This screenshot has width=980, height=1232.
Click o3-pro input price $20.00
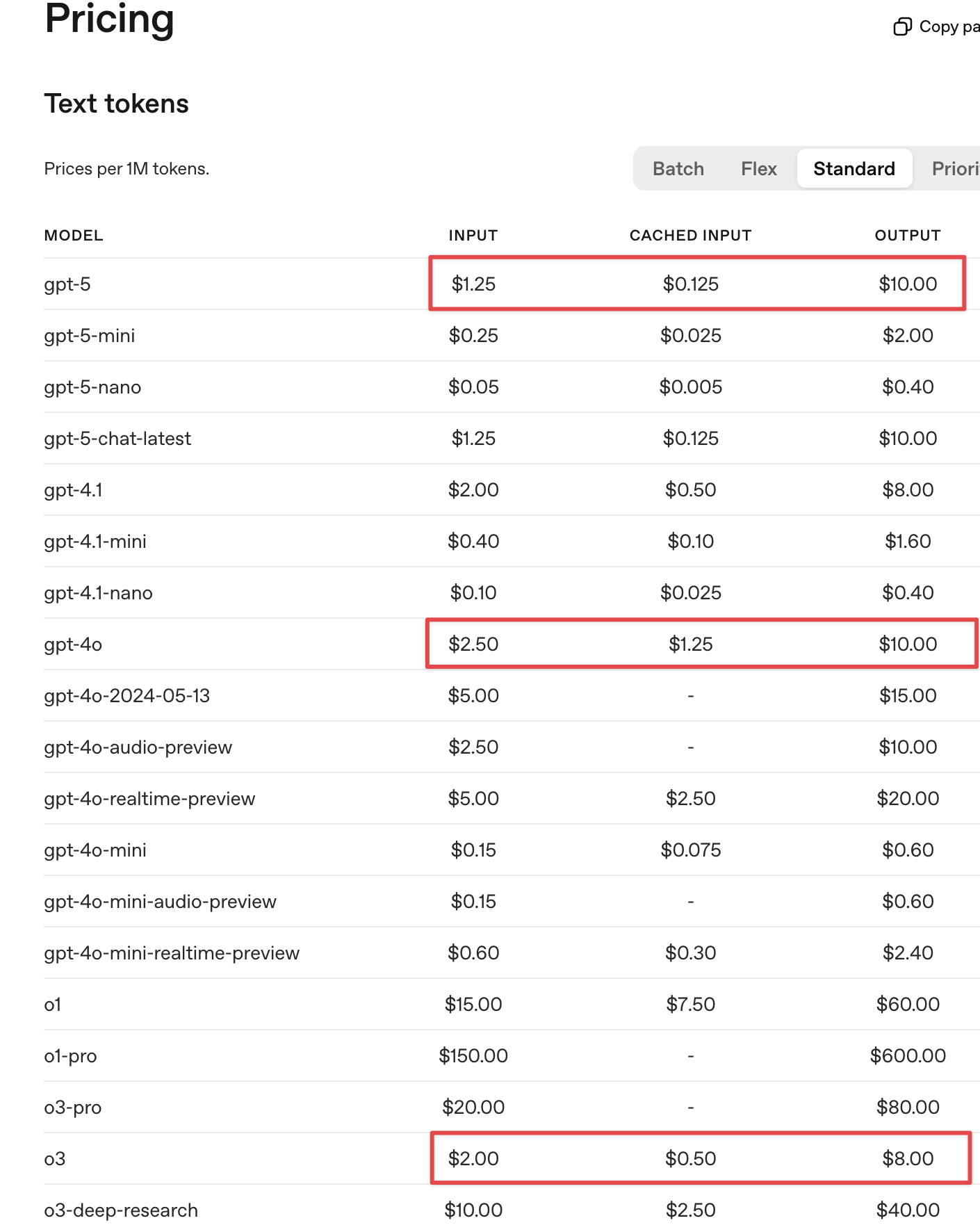pyautogui.click(x=473, y=1107)
